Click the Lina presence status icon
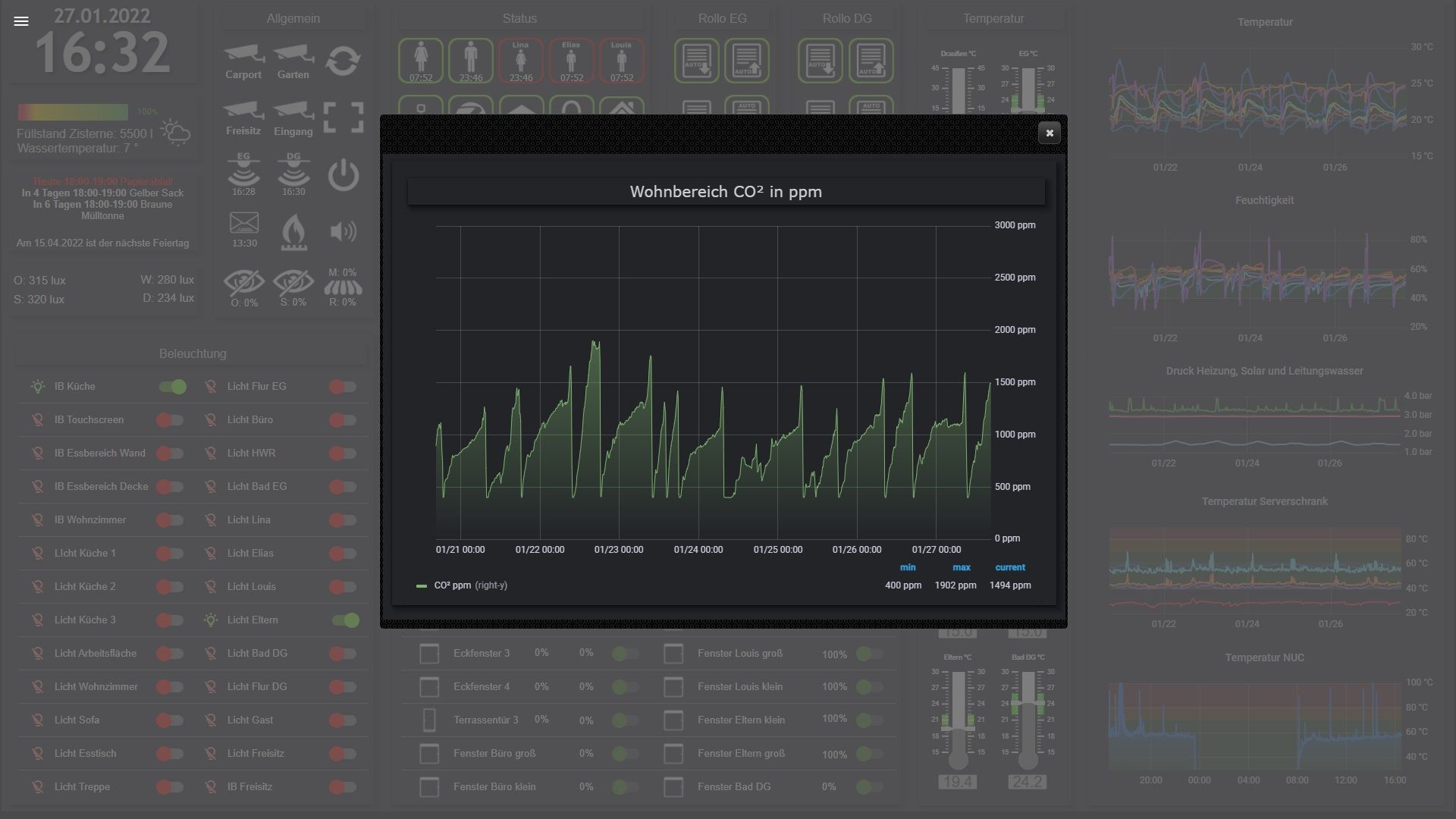 (521, 61)
